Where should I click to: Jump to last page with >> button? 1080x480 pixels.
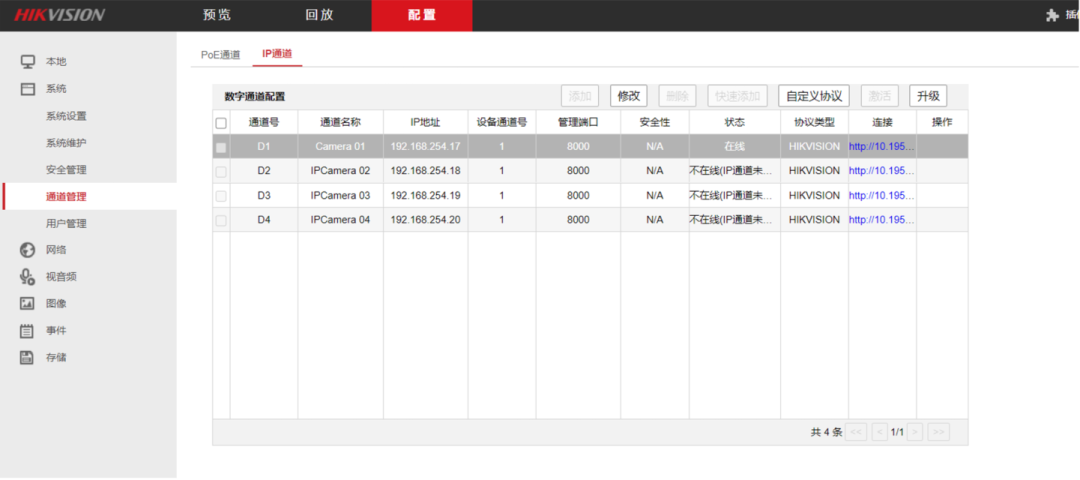tap(938, 432)
